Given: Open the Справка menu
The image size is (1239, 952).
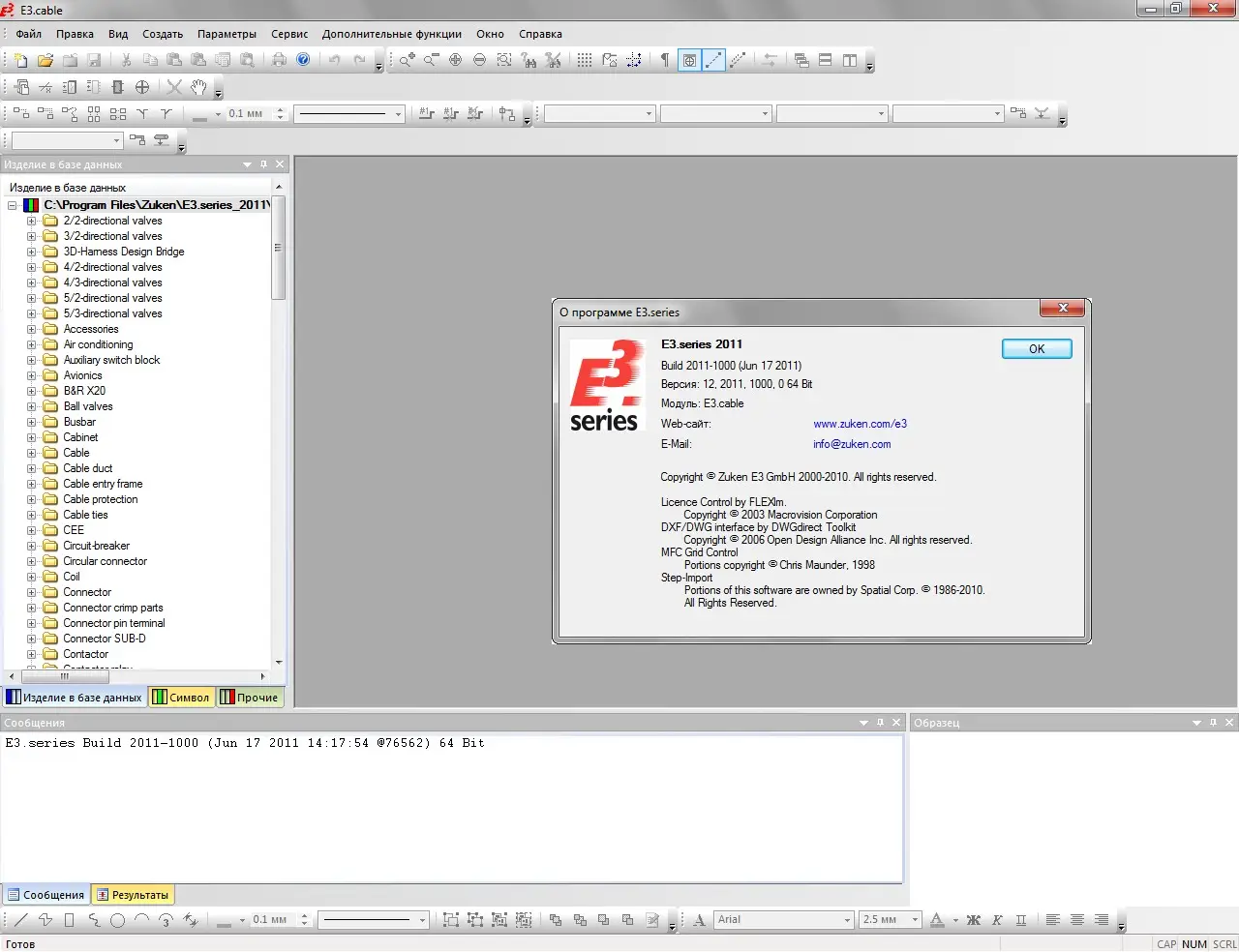Looking at the screenshot, I should tap(540, 34).
